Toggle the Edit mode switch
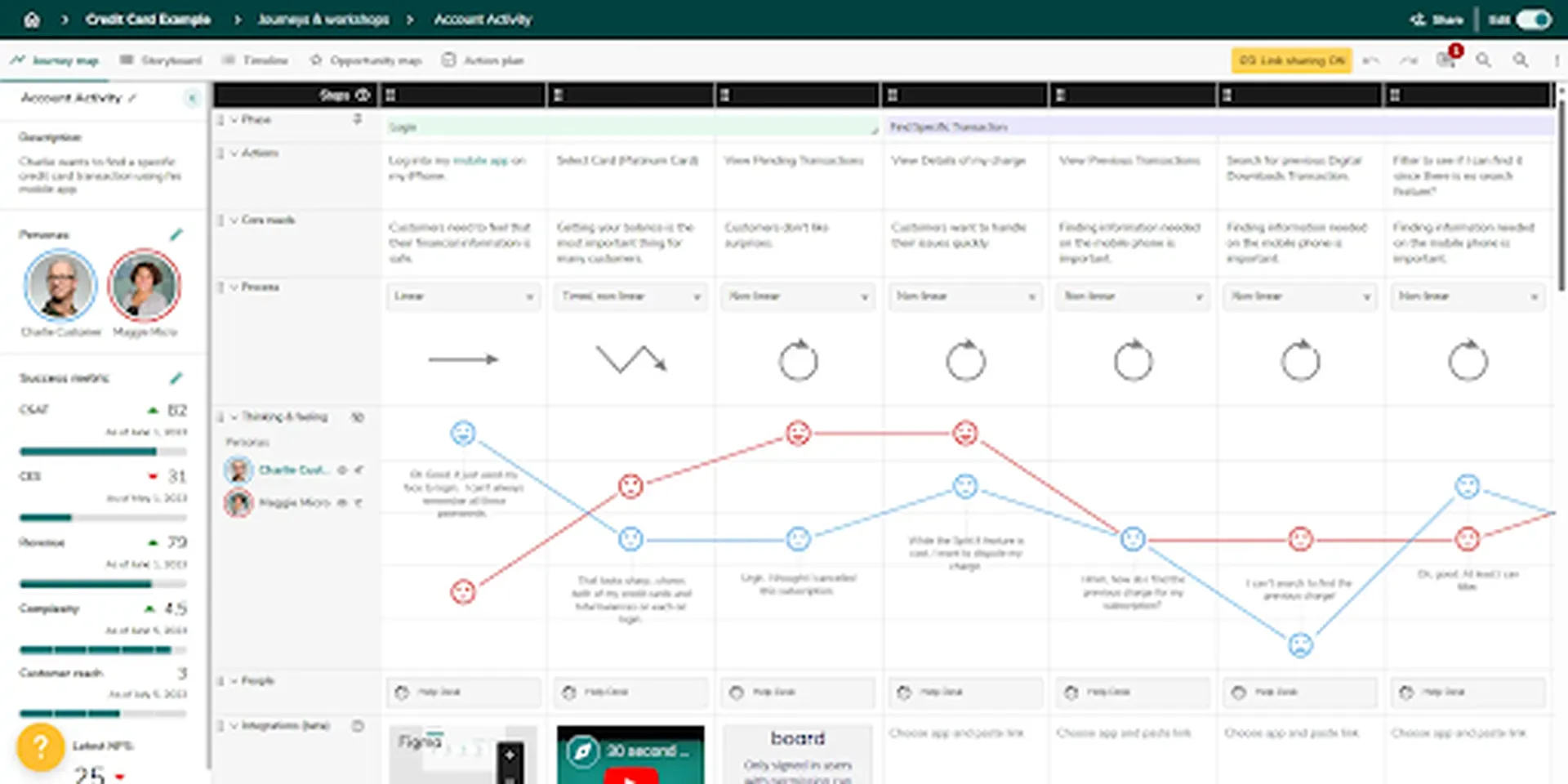This screenshot has width=1568, height=784. coord(1533,19)
